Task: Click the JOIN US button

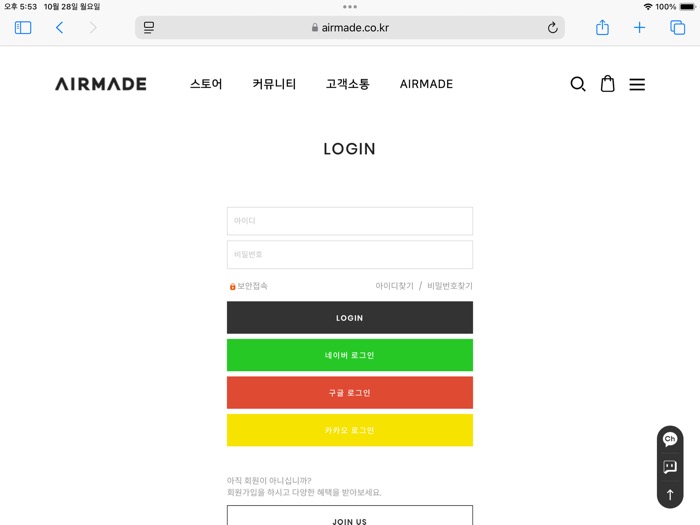Action: (350, 516)
